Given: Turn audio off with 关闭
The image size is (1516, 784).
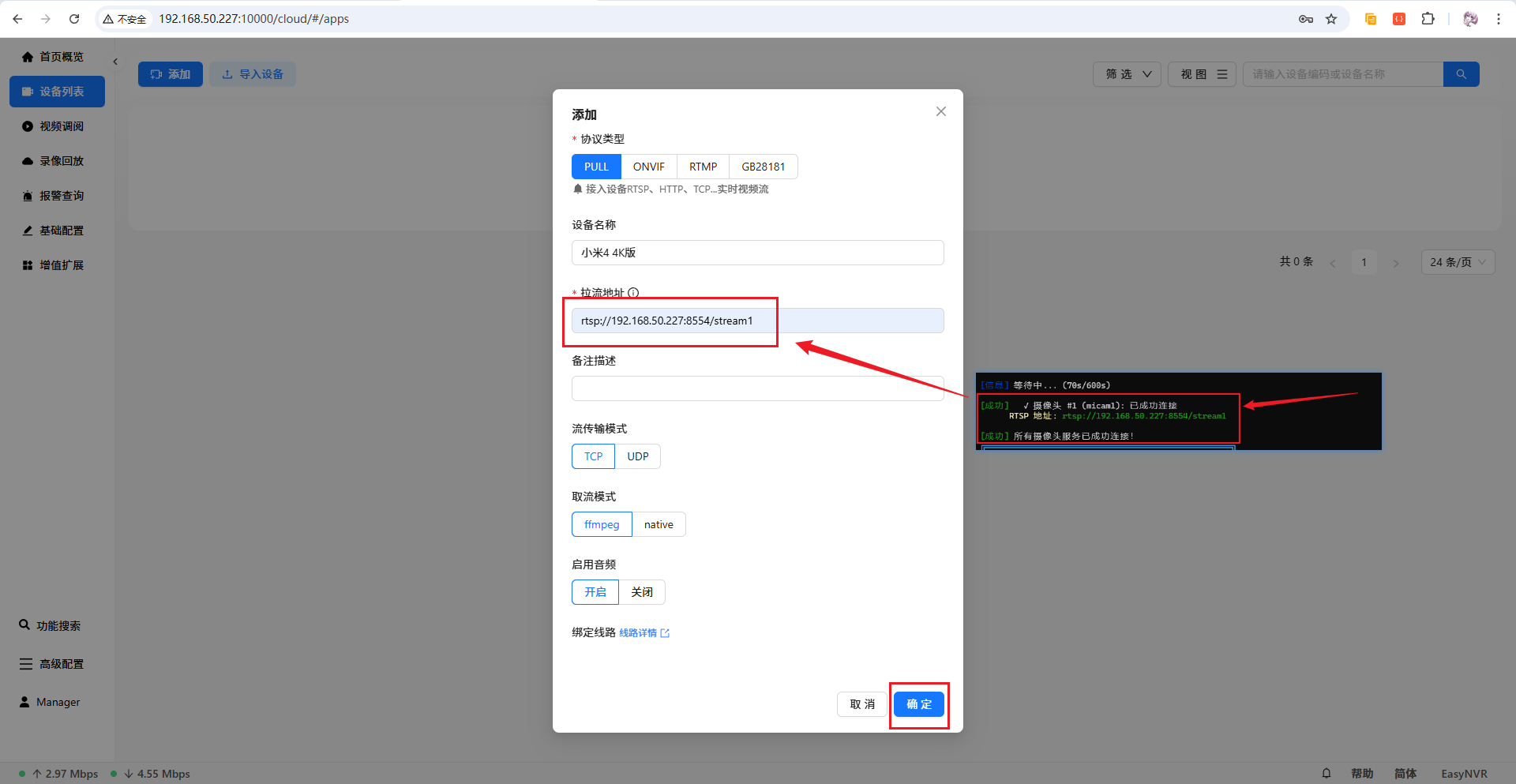Looking at the screenshot, I should point(641,592).
